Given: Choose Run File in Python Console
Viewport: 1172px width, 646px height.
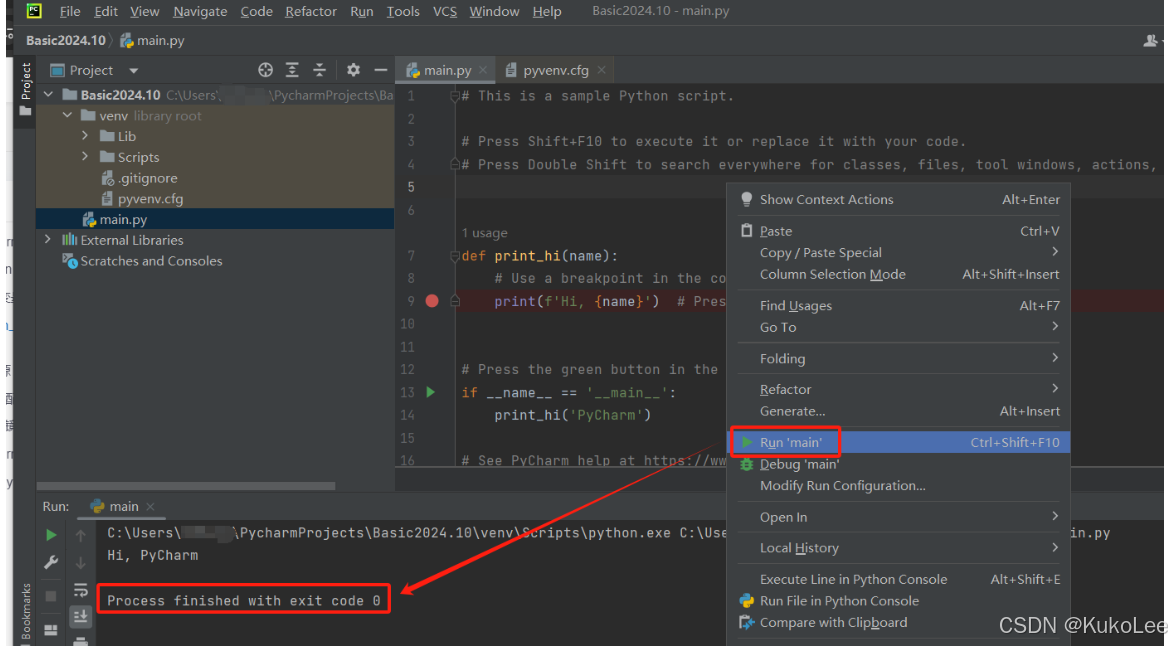Looking at the screenshot, I should pos(898,601).
